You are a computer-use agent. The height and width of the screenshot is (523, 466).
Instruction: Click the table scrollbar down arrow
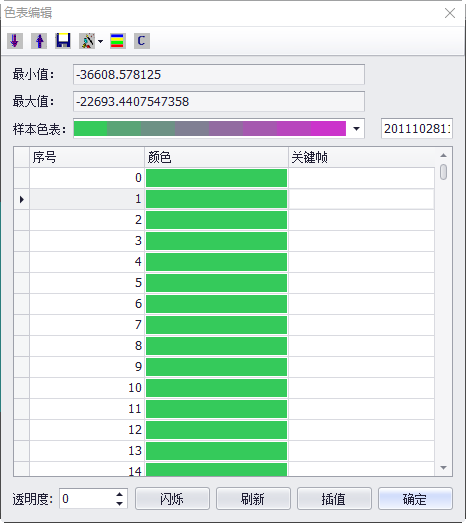point(443,468)
